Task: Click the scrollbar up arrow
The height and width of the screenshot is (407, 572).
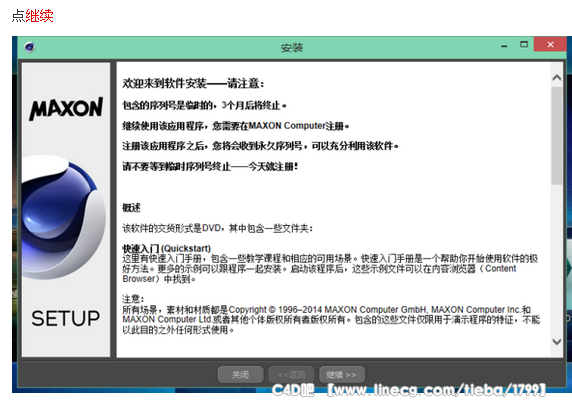Action: 557,78
